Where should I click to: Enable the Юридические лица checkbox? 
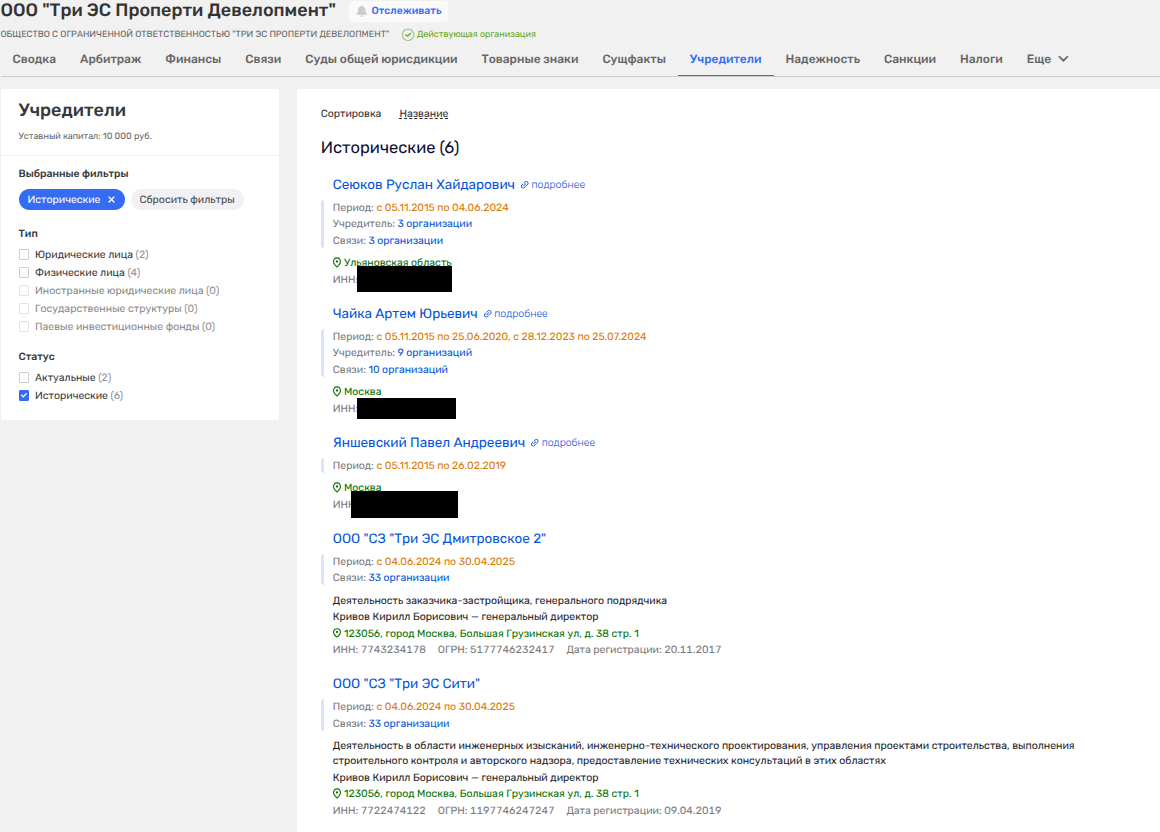24,255
